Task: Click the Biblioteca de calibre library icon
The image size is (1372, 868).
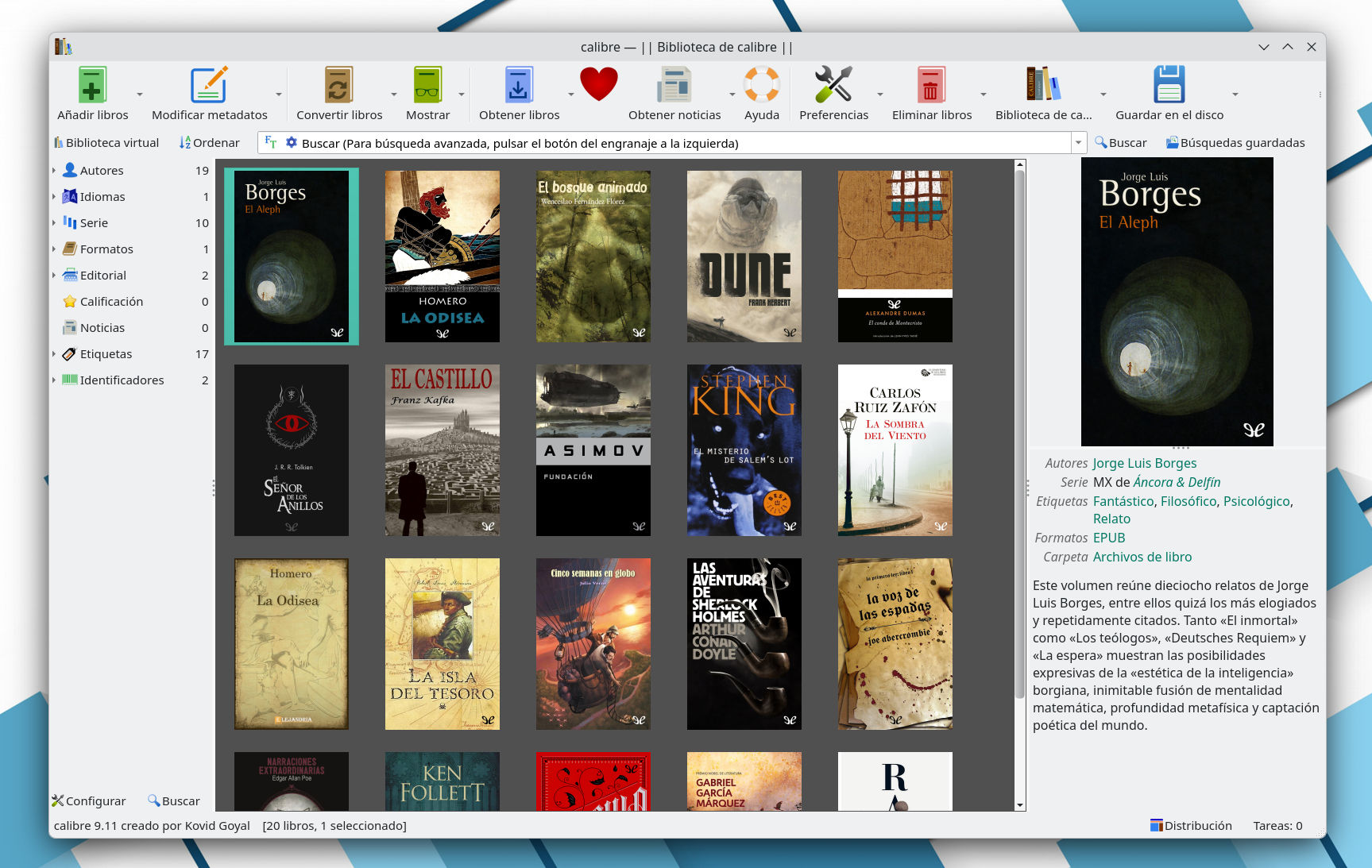Action: point(1043,85)
